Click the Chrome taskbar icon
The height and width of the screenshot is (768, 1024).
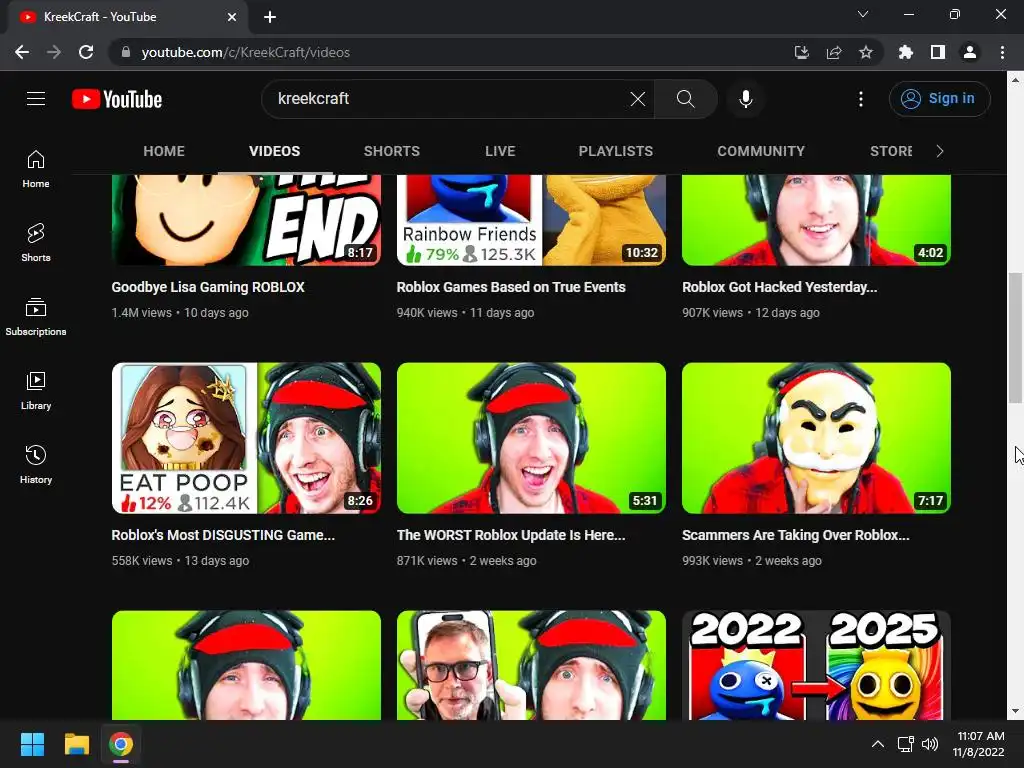(x=121, y=744)
